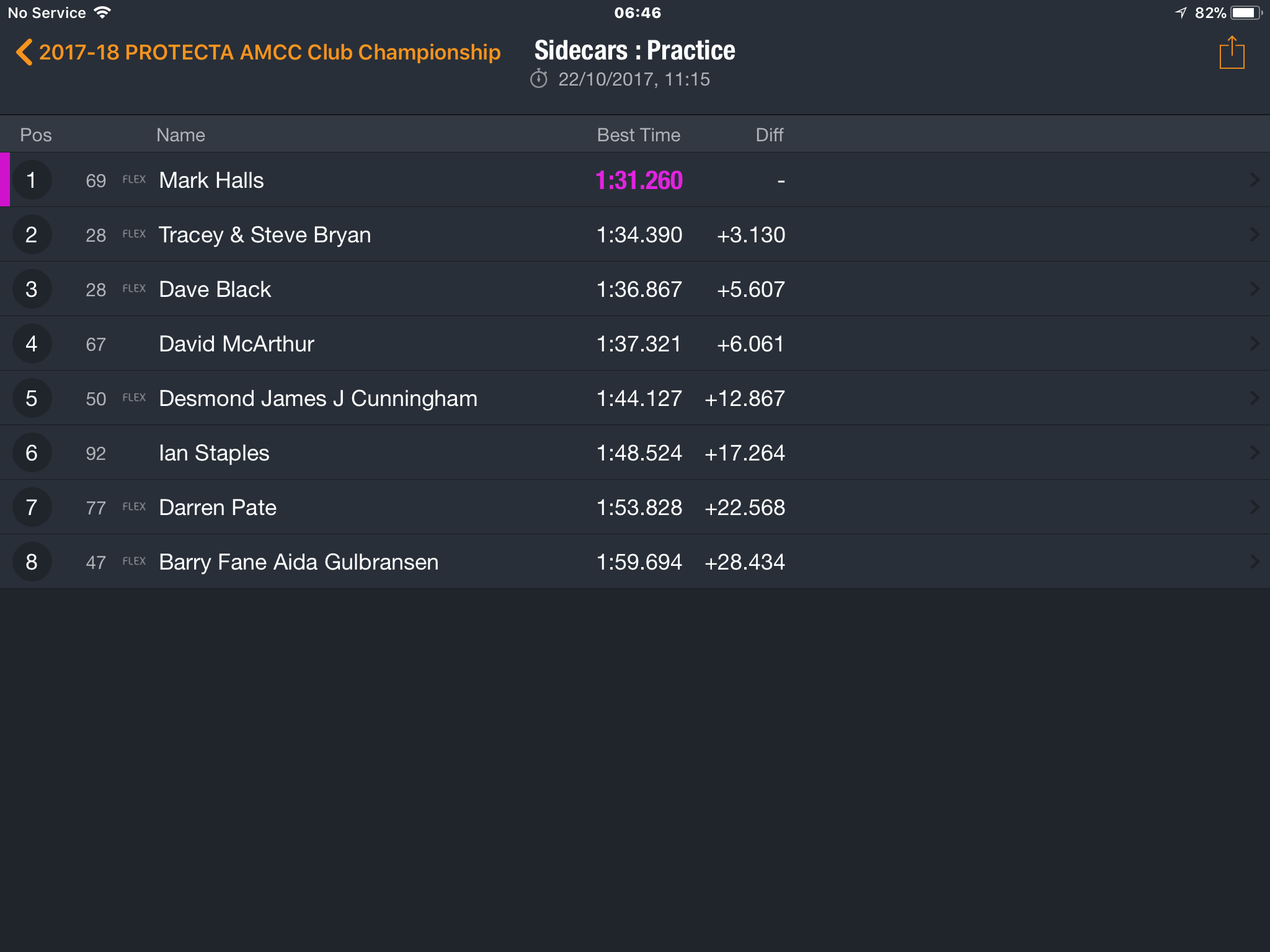Screen dimensions: 1270x952
Task: Open details chevron for Barry Fane row
Action: (x=1254, y=562)
